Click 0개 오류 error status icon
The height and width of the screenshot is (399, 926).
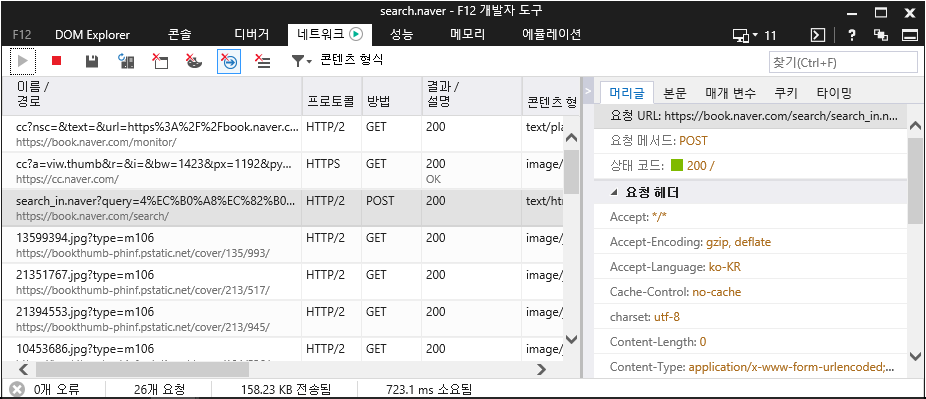coord(18,390)
